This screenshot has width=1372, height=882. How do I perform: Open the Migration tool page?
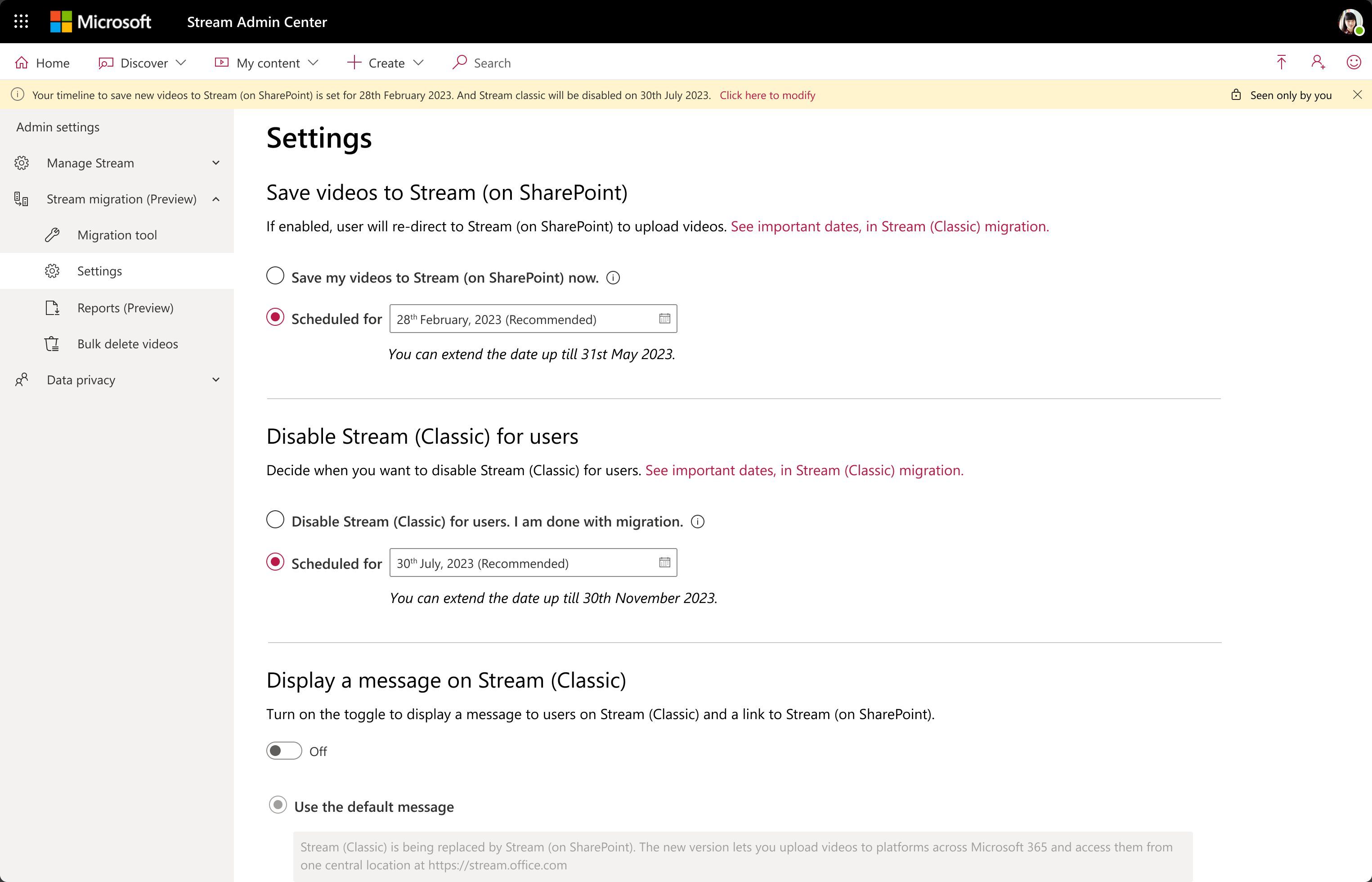117,235
